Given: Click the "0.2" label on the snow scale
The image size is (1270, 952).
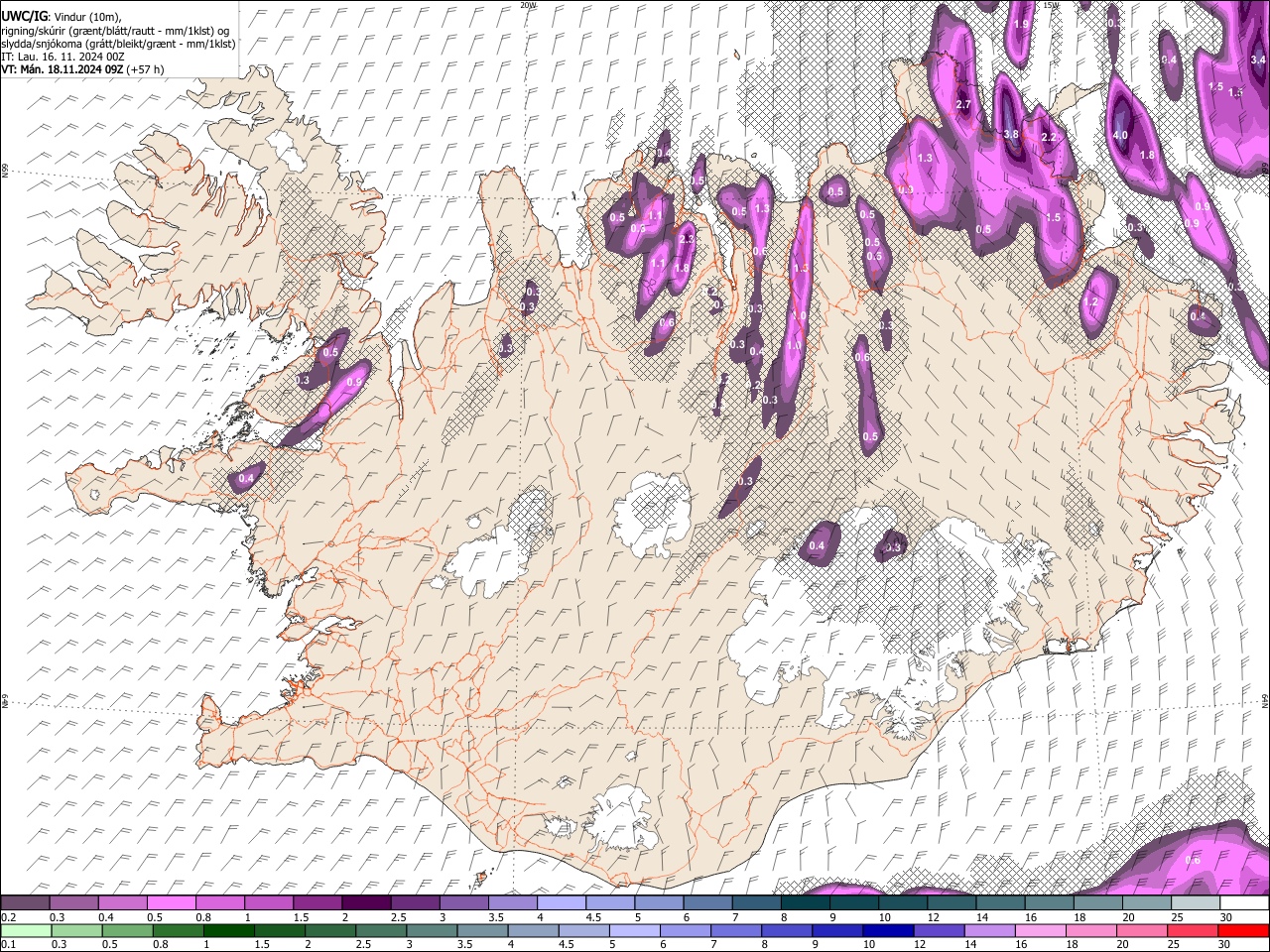Looking at the screenshot, I should pos(8,917).
